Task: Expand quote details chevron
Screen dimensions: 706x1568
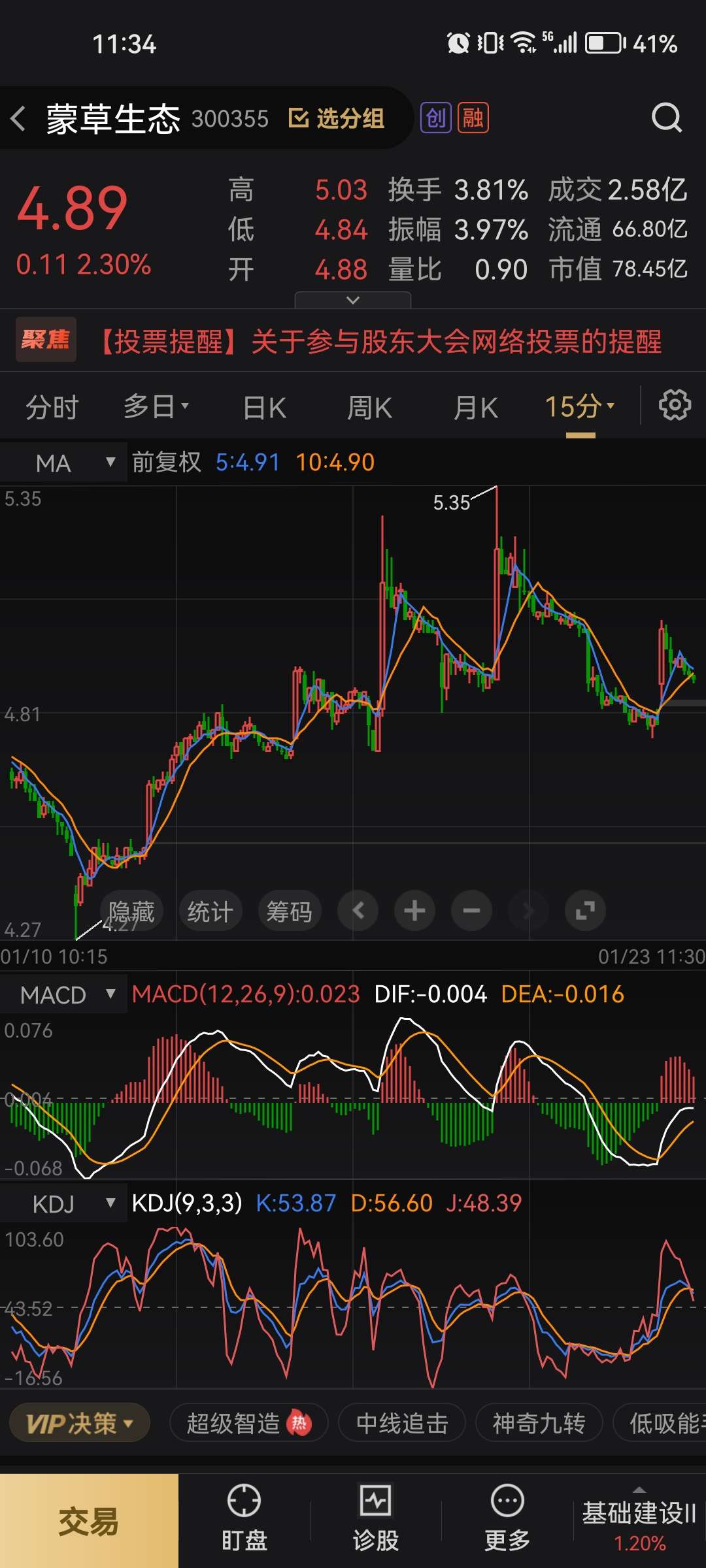Action: (x=353, y=300)
